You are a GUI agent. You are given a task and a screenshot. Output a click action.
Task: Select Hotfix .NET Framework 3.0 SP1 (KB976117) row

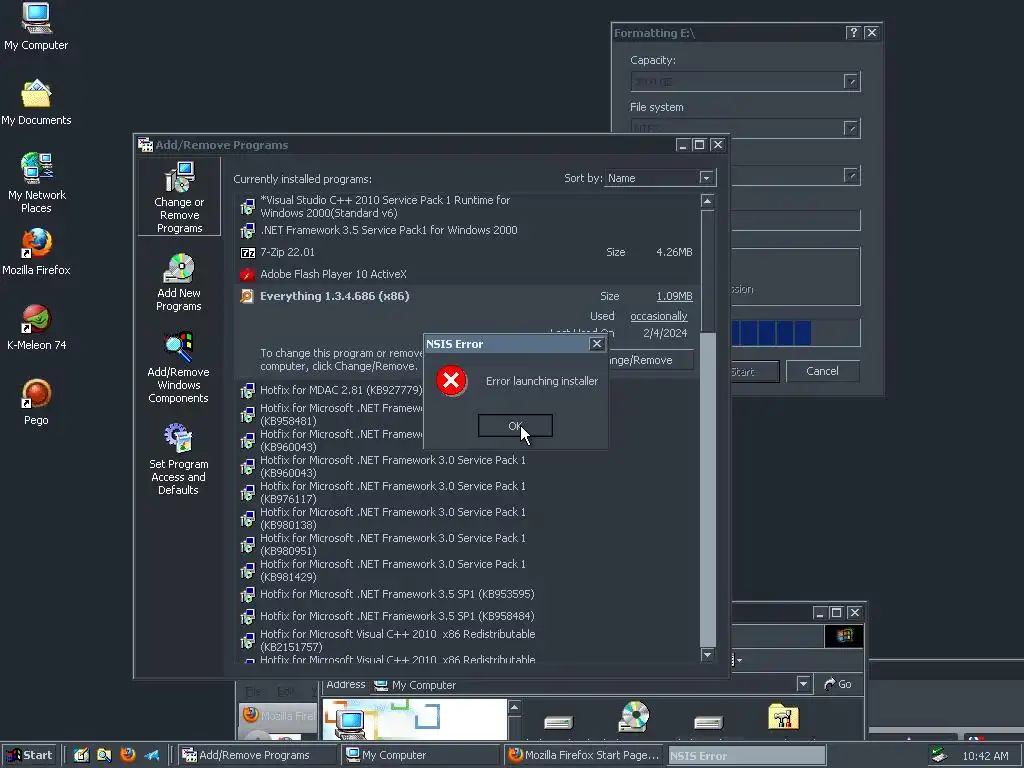click(x=466, y=492)
